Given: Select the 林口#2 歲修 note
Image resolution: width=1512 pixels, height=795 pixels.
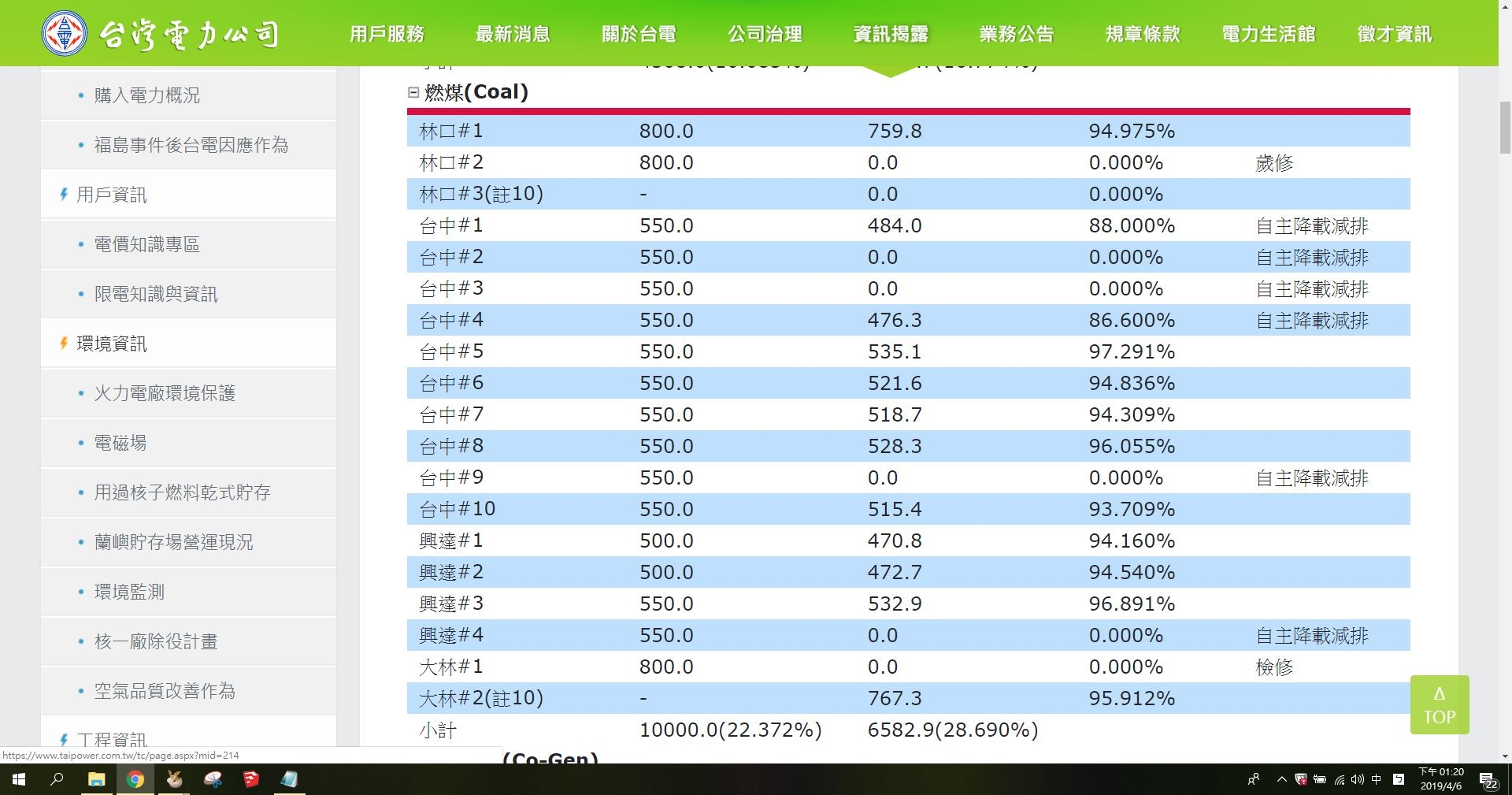Looking at the screenshot, I should tap(1274, 163).
